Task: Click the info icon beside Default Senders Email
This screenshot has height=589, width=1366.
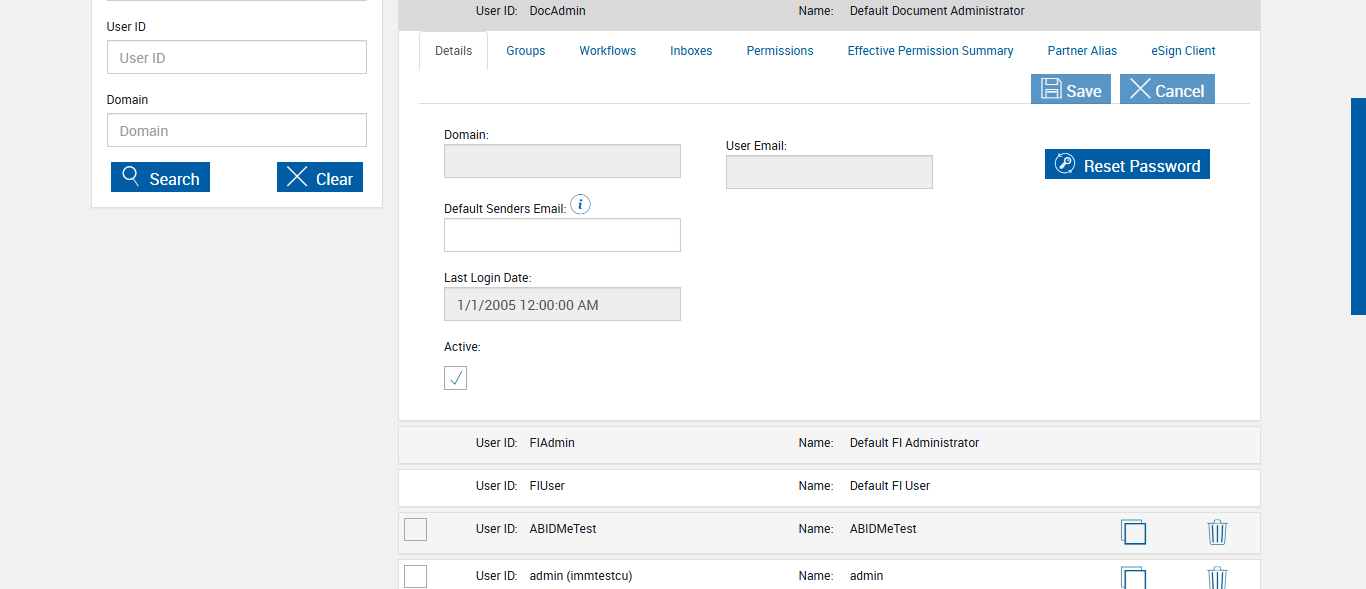Action: point(581,205)
